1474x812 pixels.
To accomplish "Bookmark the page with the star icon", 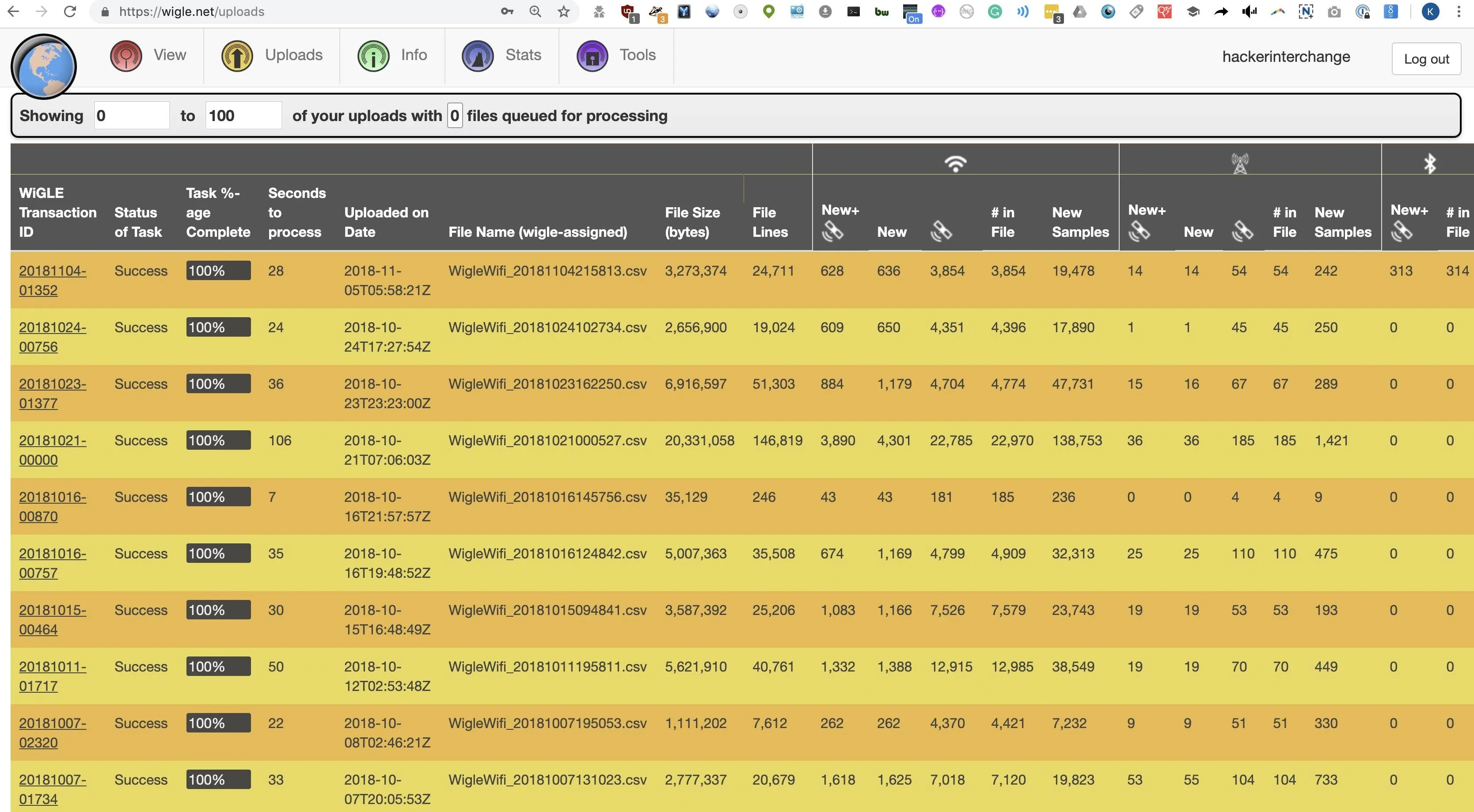I will (x=564, y=11).
